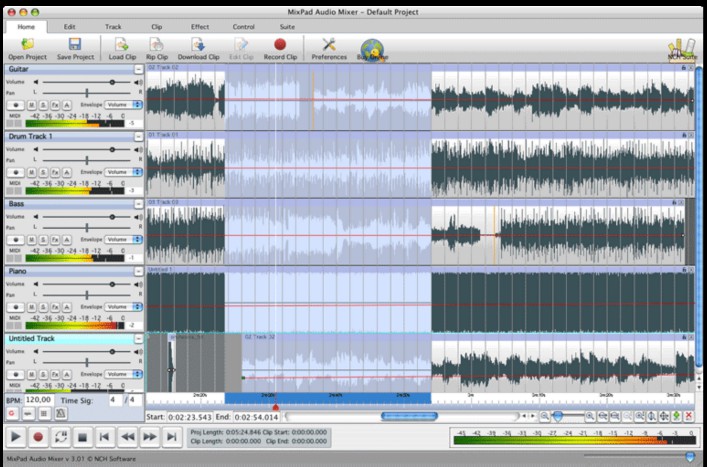
Task: Click the Rip Clip icon
Action: pos(157,45)
